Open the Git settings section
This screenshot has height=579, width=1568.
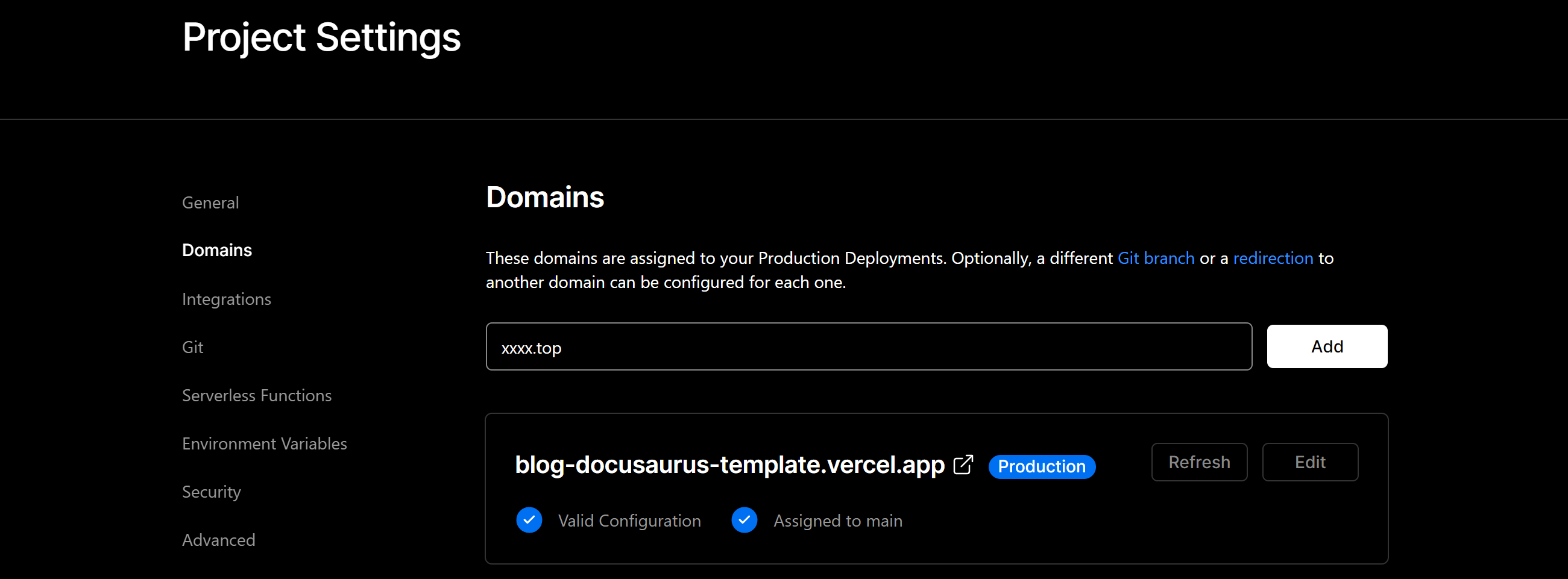[x=192, y=346]
